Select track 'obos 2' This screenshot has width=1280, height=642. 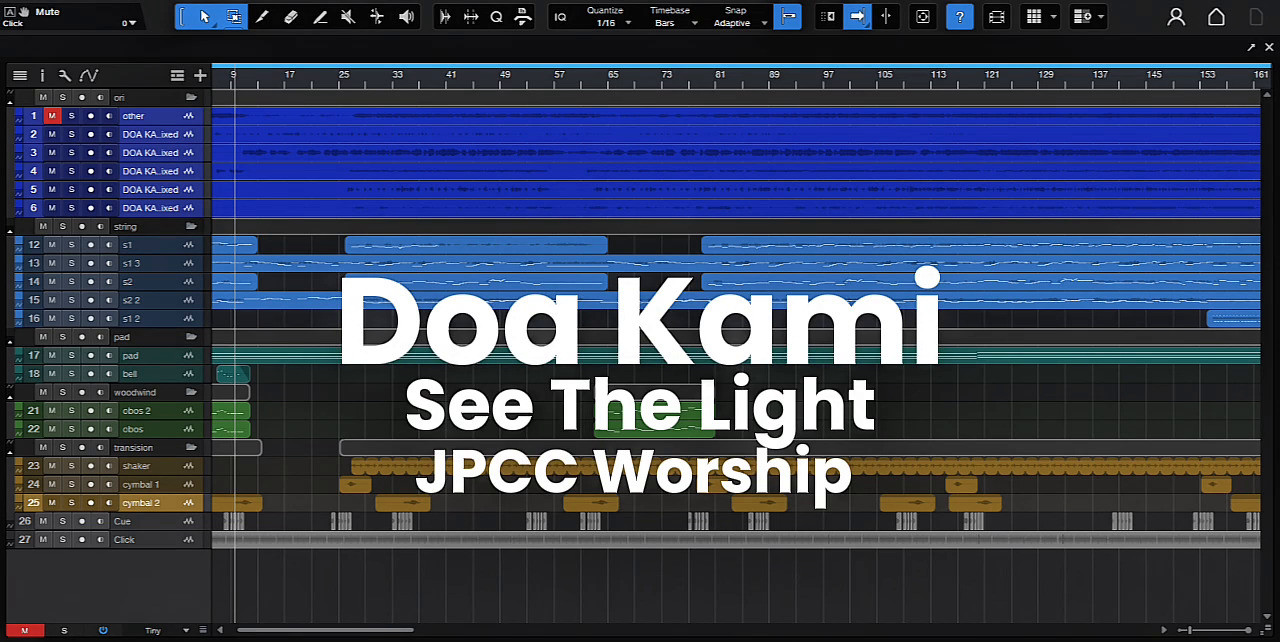click(137, 411)
